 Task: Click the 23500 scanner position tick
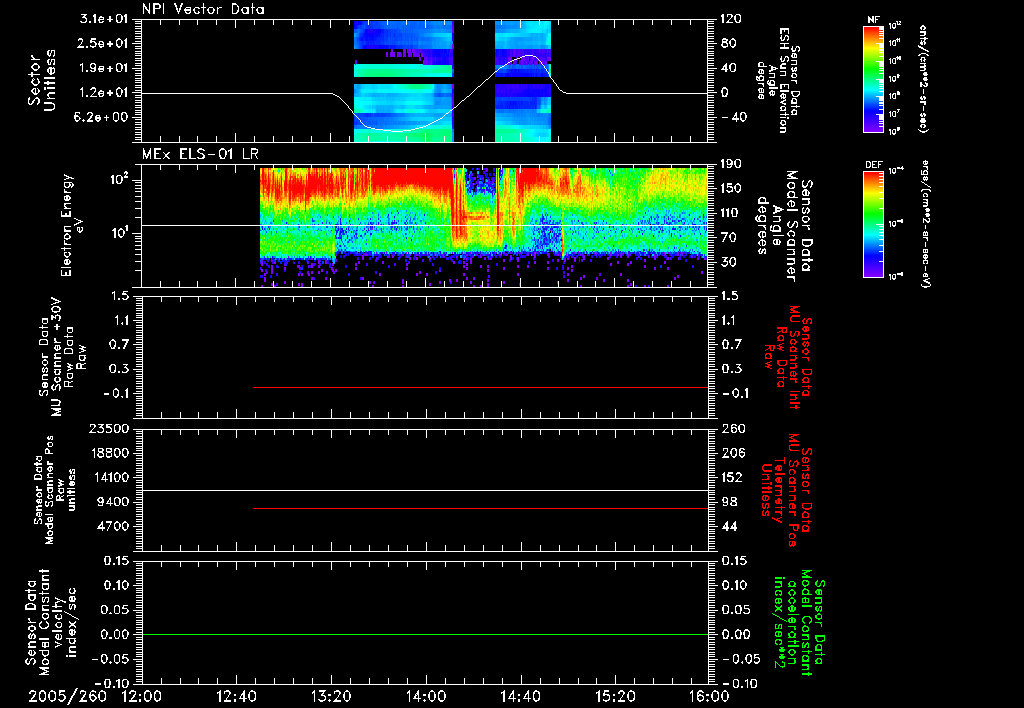click(x=110, y=428)
